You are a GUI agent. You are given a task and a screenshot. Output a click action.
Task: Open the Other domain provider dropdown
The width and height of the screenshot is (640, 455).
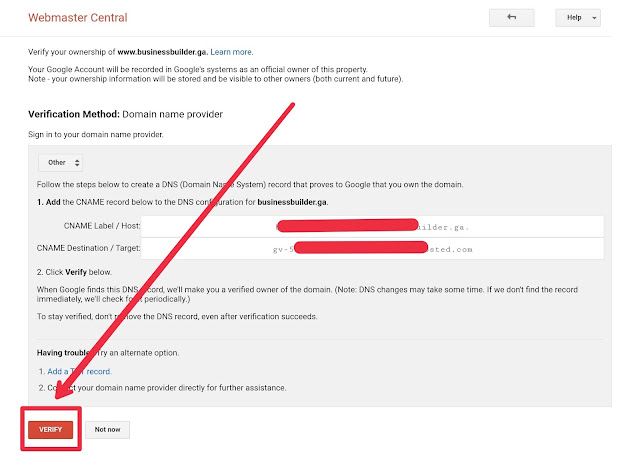click(x=61, y=162)
